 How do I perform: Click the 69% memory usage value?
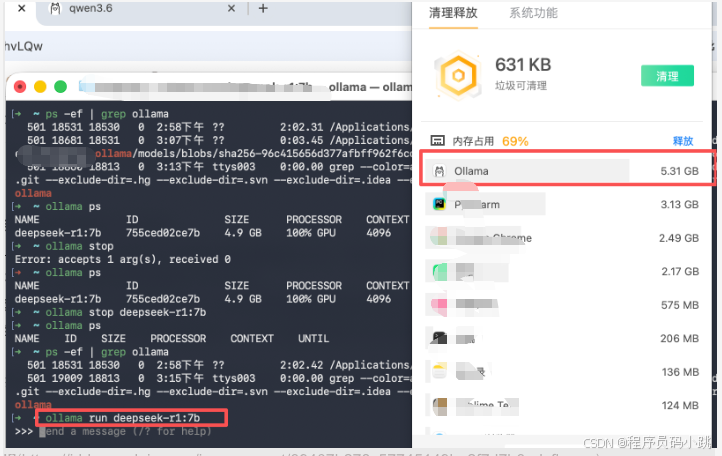coord(515,141)
